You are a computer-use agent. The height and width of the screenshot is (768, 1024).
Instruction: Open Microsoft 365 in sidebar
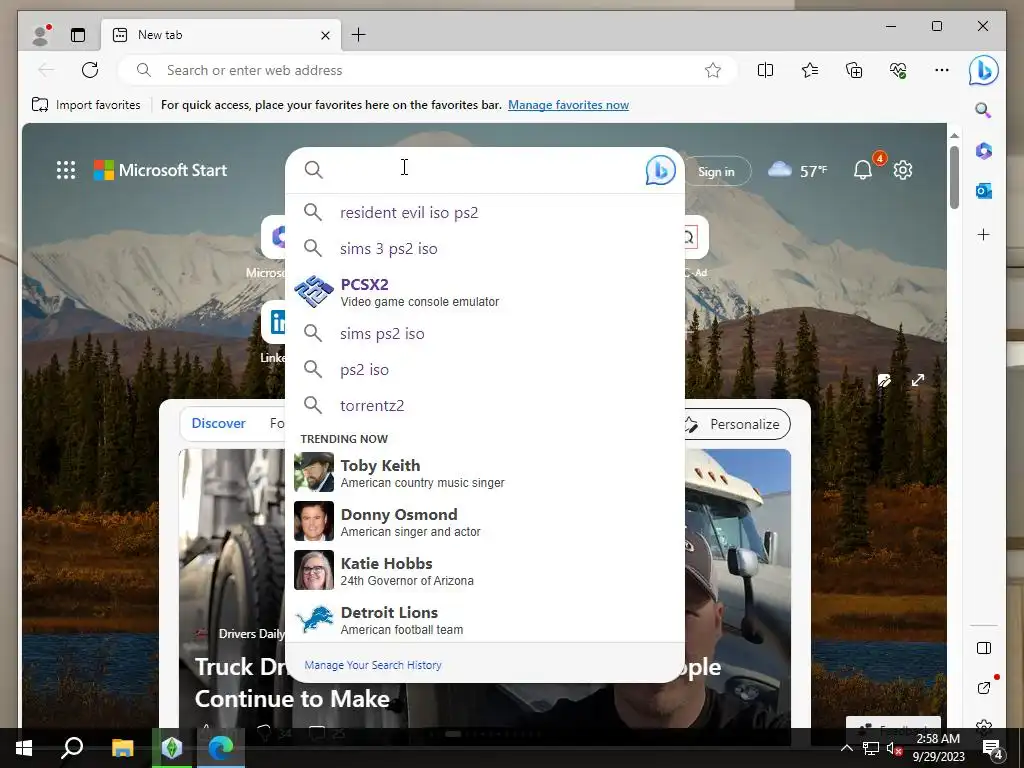(x=984, y=151)
